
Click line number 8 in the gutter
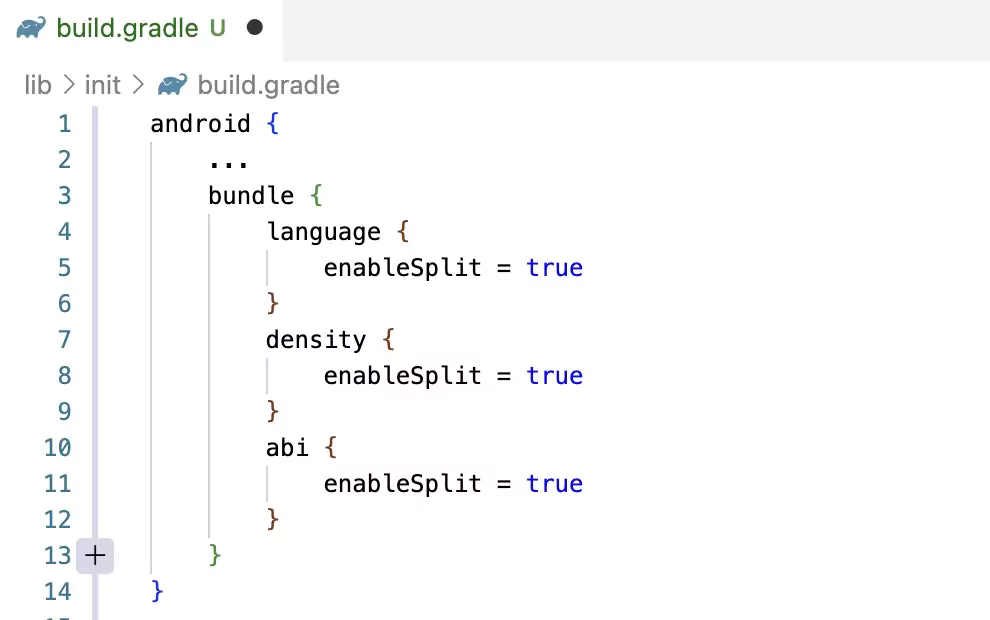click(64, 376)
